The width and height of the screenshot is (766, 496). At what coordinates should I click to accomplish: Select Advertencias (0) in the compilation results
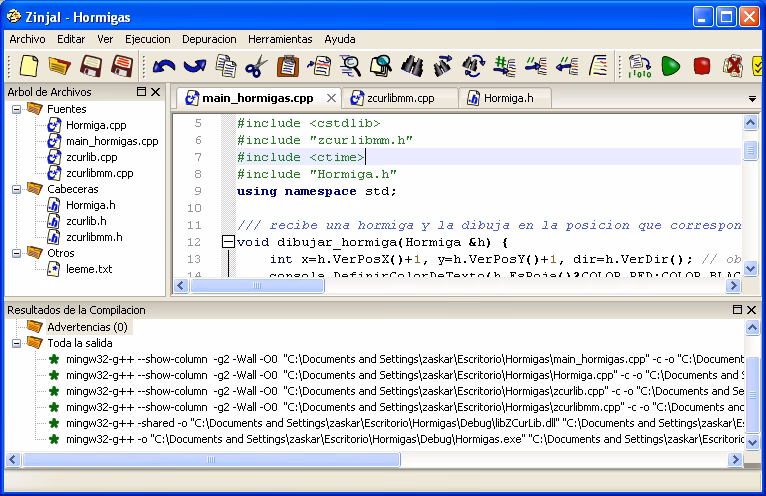pyautogui.click(x=87, y=327)
